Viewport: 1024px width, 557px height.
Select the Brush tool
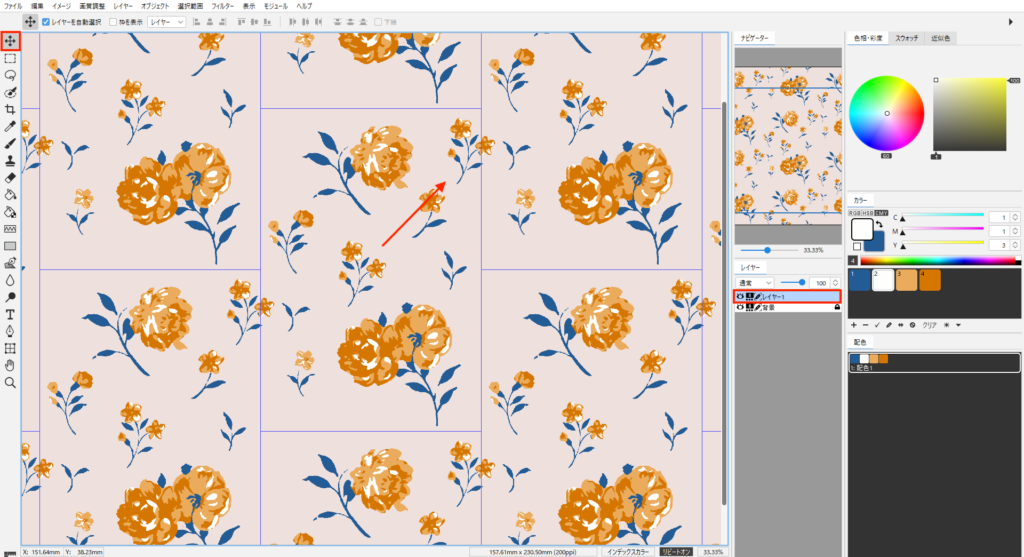point(10,144)
